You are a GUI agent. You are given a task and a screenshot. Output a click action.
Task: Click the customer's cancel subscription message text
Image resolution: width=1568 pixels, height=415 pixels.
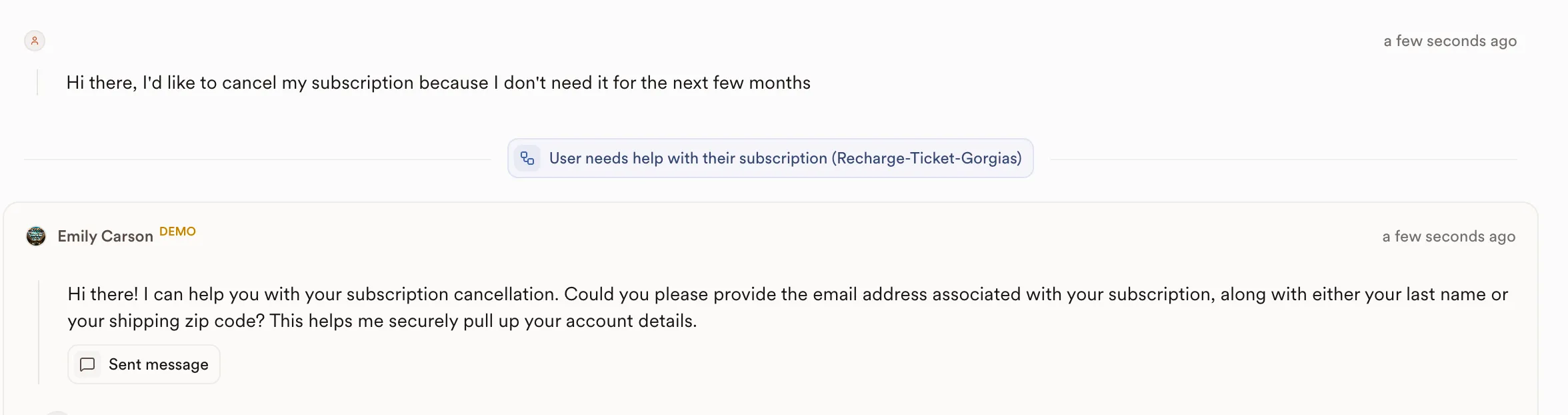(x=438, y=83)
